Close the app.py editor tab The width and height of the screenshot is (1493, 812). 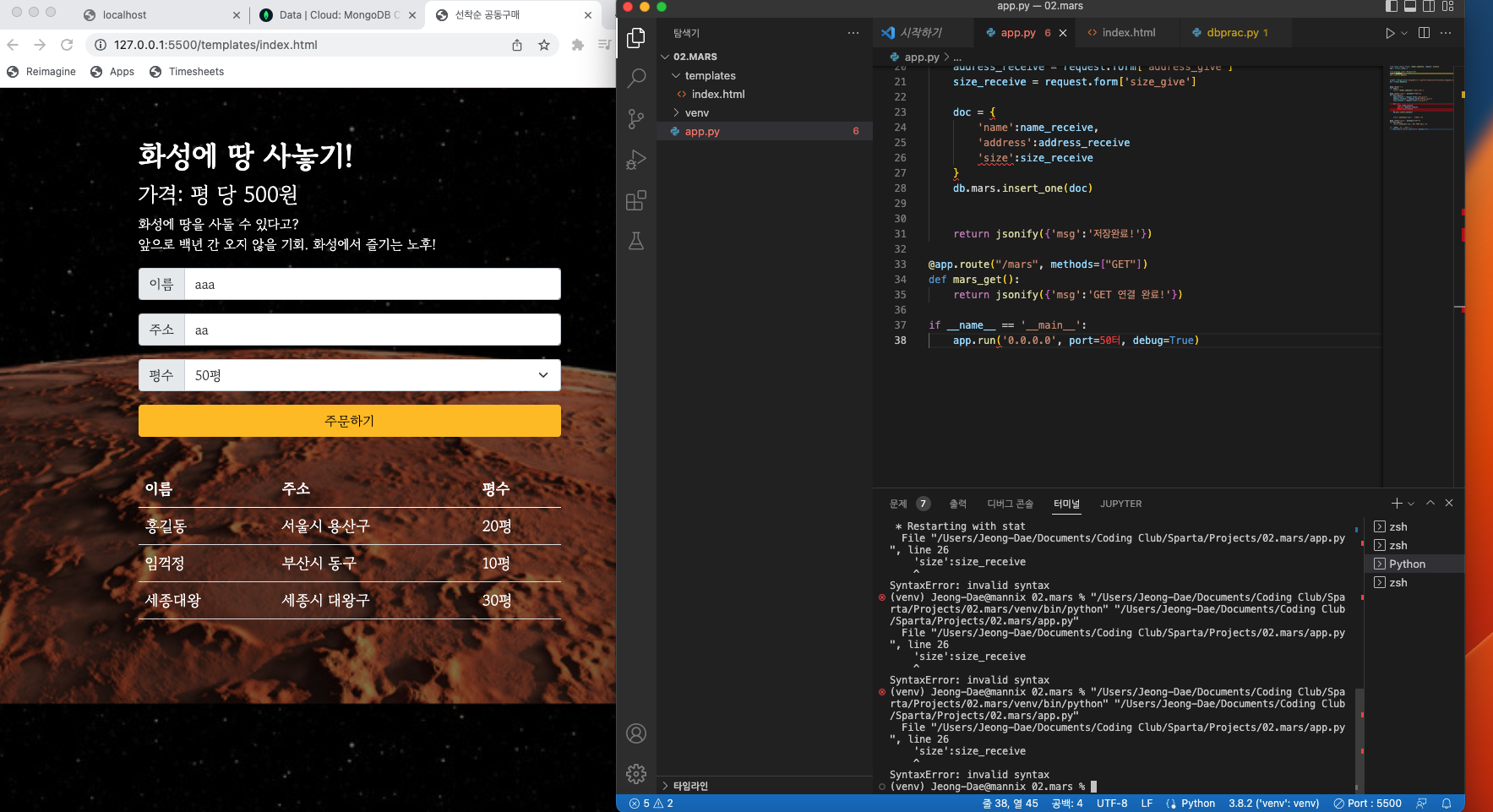coord(1063,33)
